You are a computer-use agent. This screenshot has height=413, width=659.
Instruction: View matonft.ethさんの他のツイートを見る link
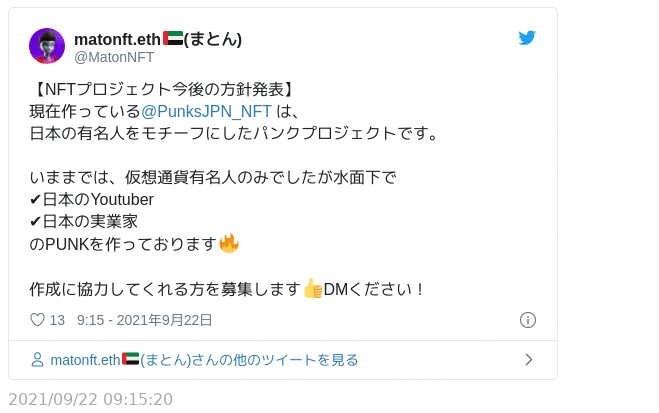tap(204, 360)
